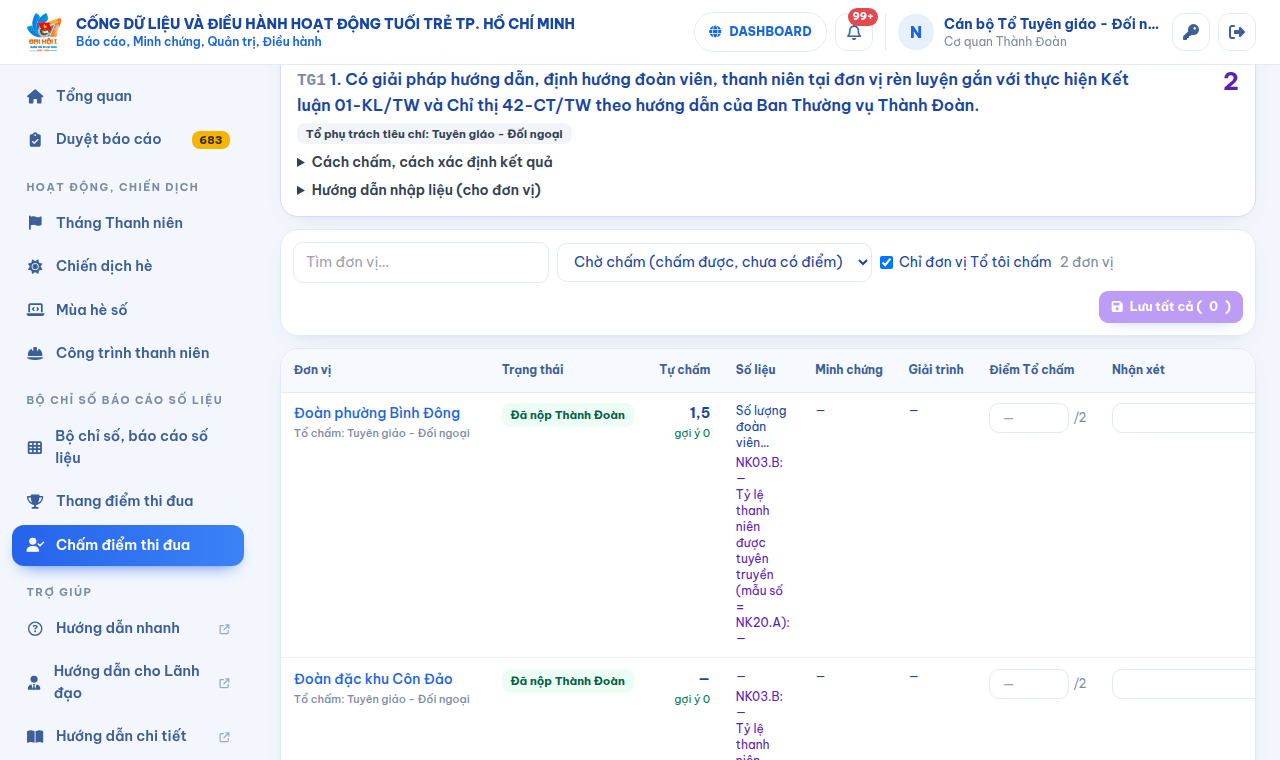Image resolution: width=1280 pixels, height=760 pixels.
Task: Go to Duyệt báo cáo in sidebar
Action: point(128,139)
